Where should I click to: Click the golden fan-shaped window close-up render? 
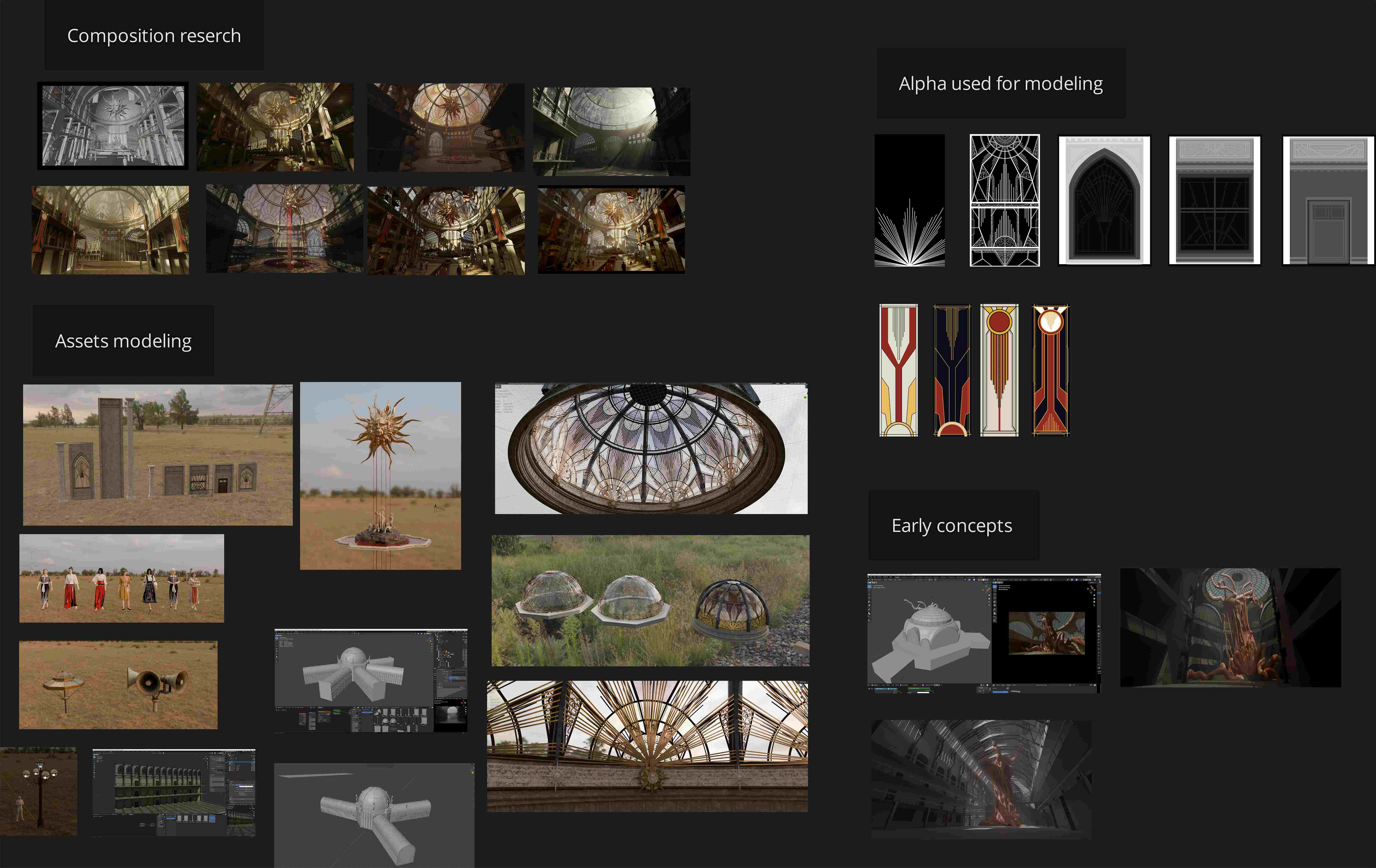[647, 746]
